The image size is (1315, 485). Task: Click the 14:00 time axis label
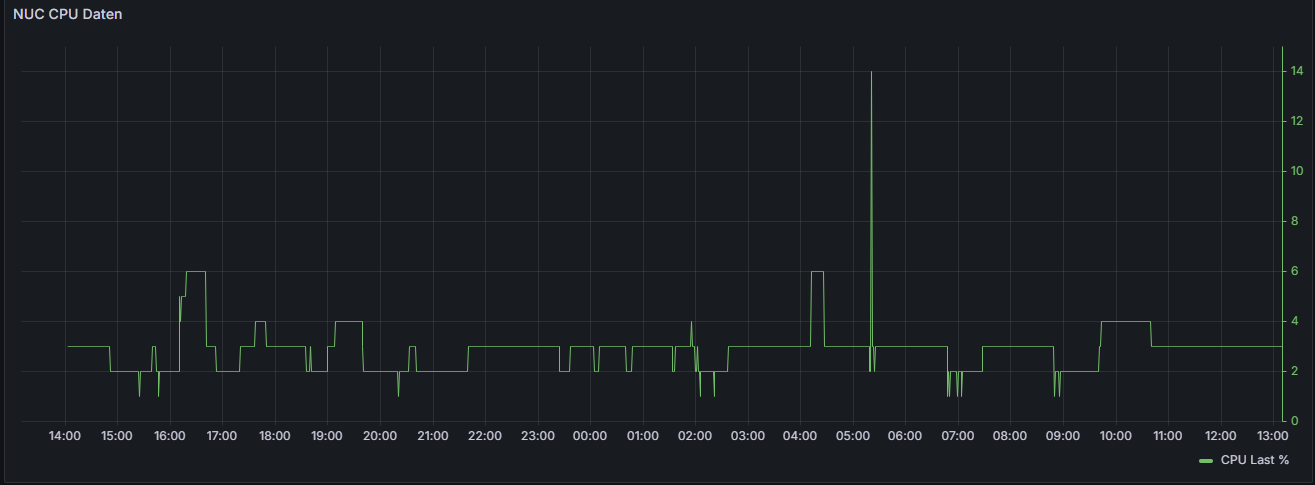point(64,436)
